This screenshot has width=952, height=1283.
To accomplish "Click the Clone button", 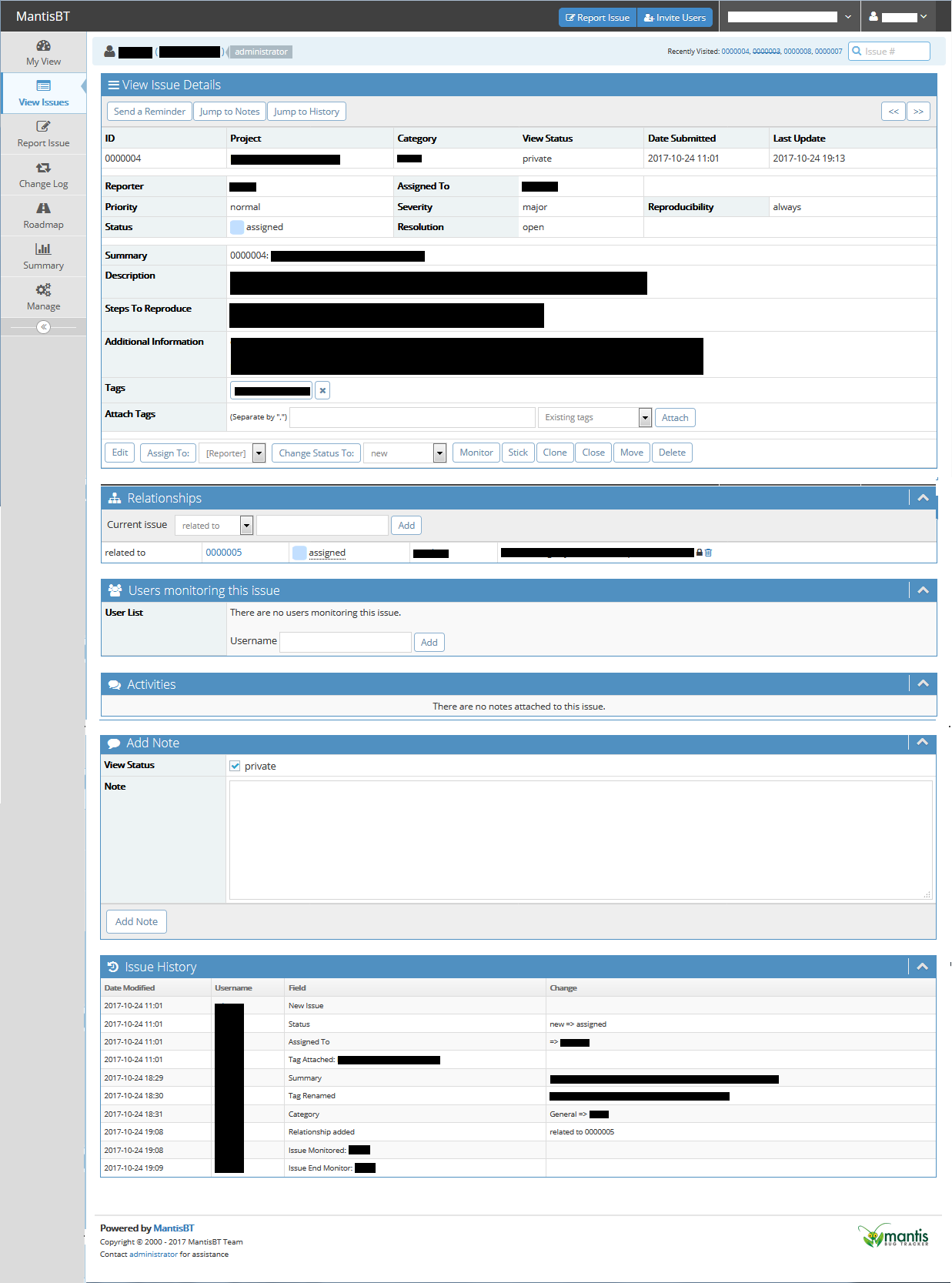I will (x=555, y=453).
